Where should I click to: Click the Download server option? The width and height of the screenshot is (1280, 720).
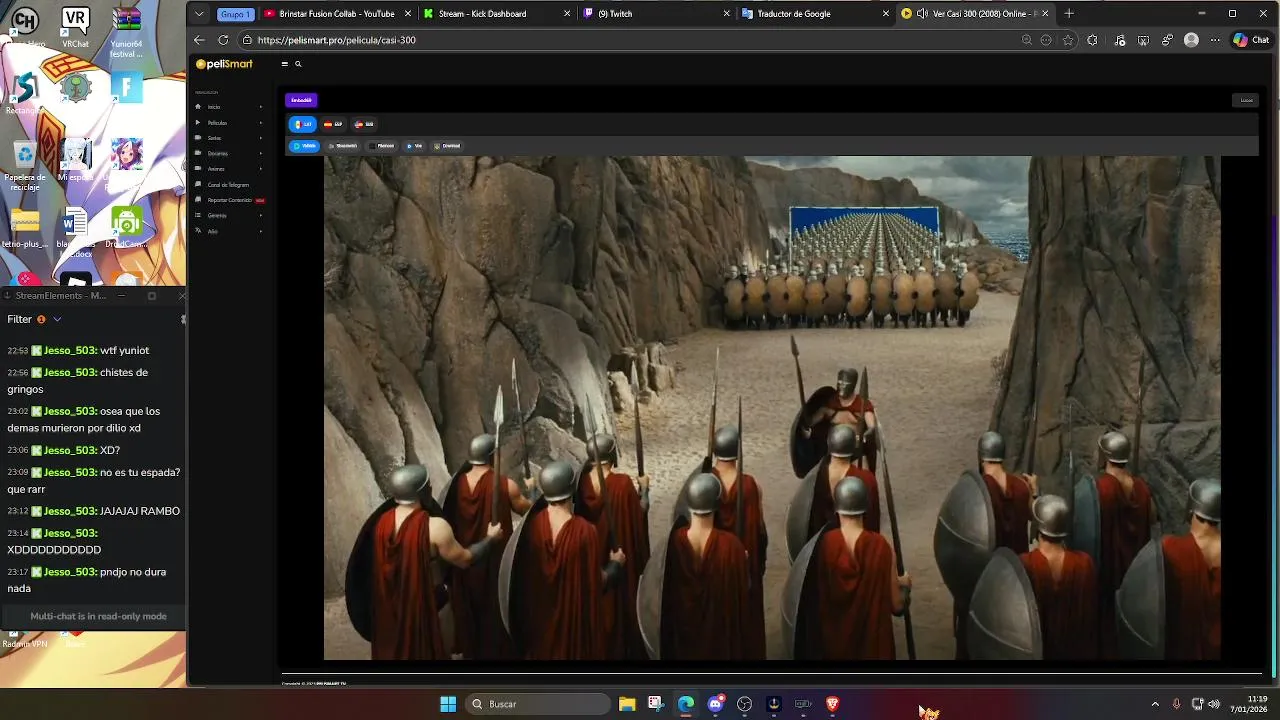pyautogui.click(x=447, y=146)
